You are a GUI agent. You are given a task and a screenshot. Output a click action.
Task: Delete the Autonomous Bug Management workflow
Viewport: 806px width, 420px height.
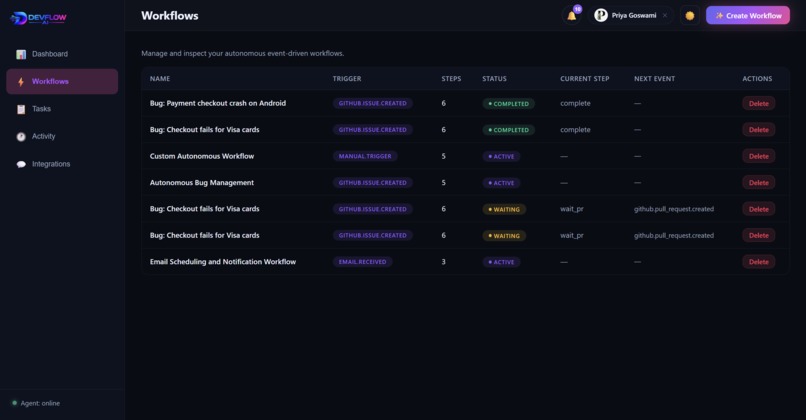pos(758,182)
